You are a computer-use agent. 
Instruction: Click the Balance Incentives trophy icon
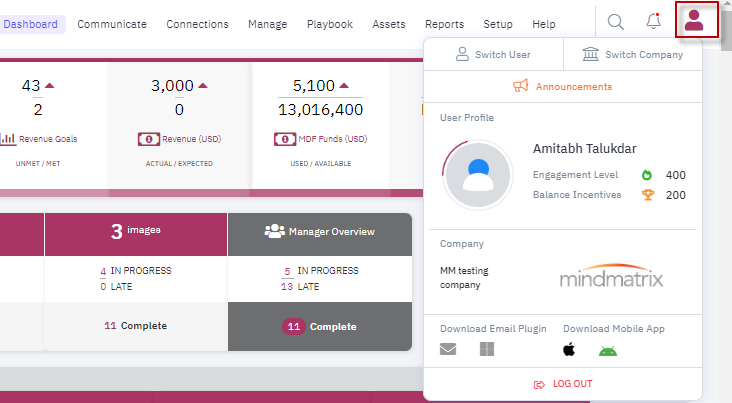[648, 195]
